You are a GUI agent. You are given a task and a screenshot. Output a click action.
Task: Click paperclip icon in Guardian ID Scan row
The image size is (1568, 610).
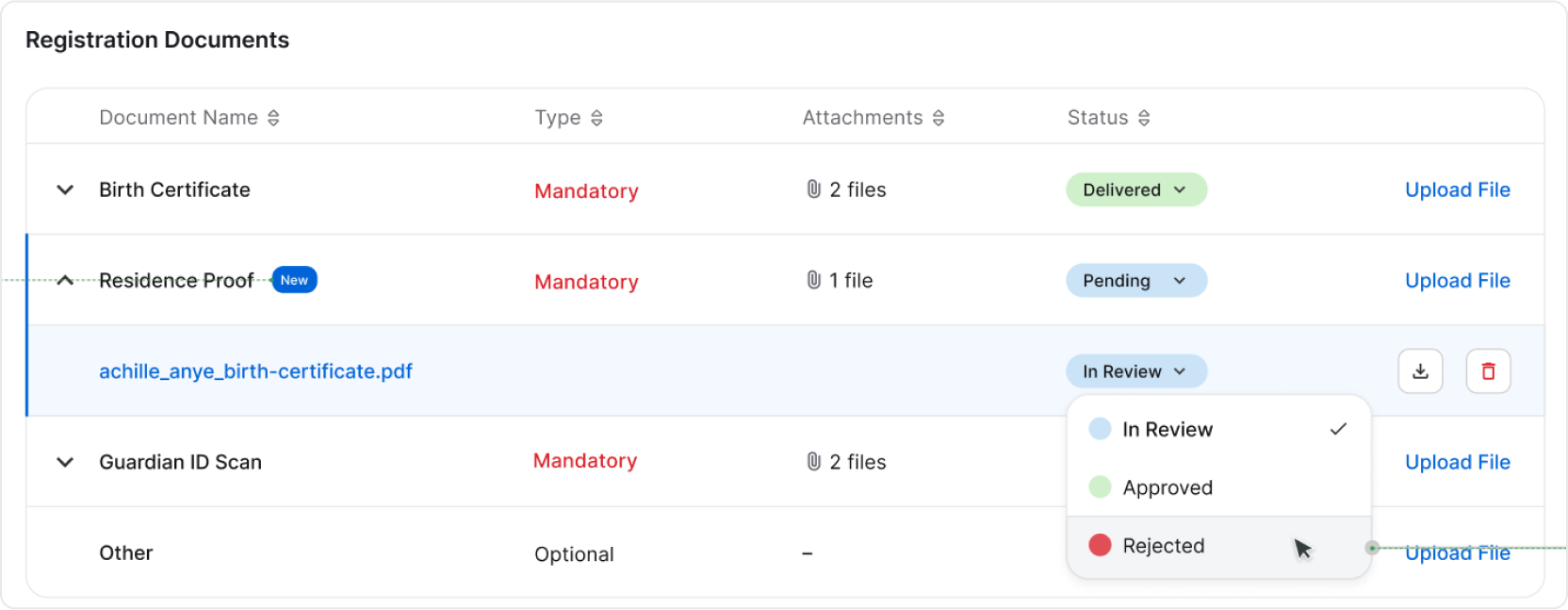pos(814,462)
